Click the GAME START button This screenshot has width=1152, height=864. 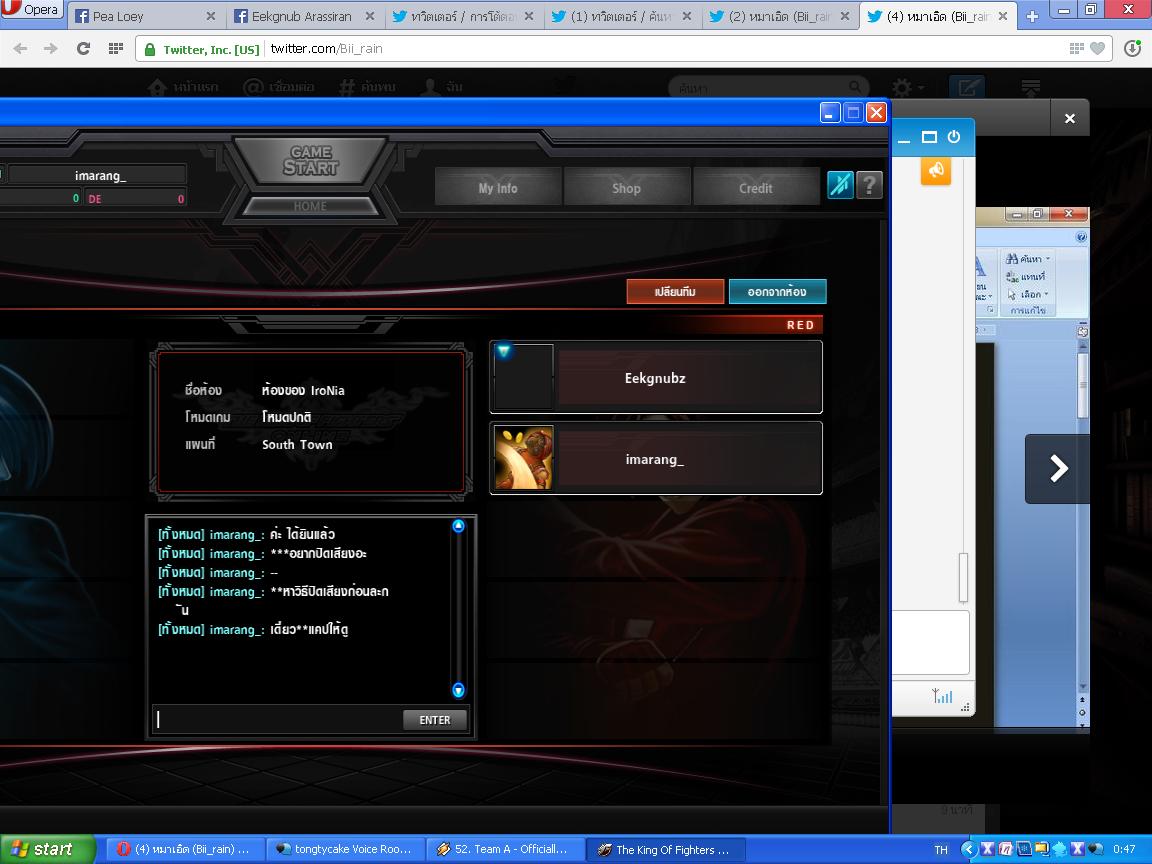tap(310, 160)
